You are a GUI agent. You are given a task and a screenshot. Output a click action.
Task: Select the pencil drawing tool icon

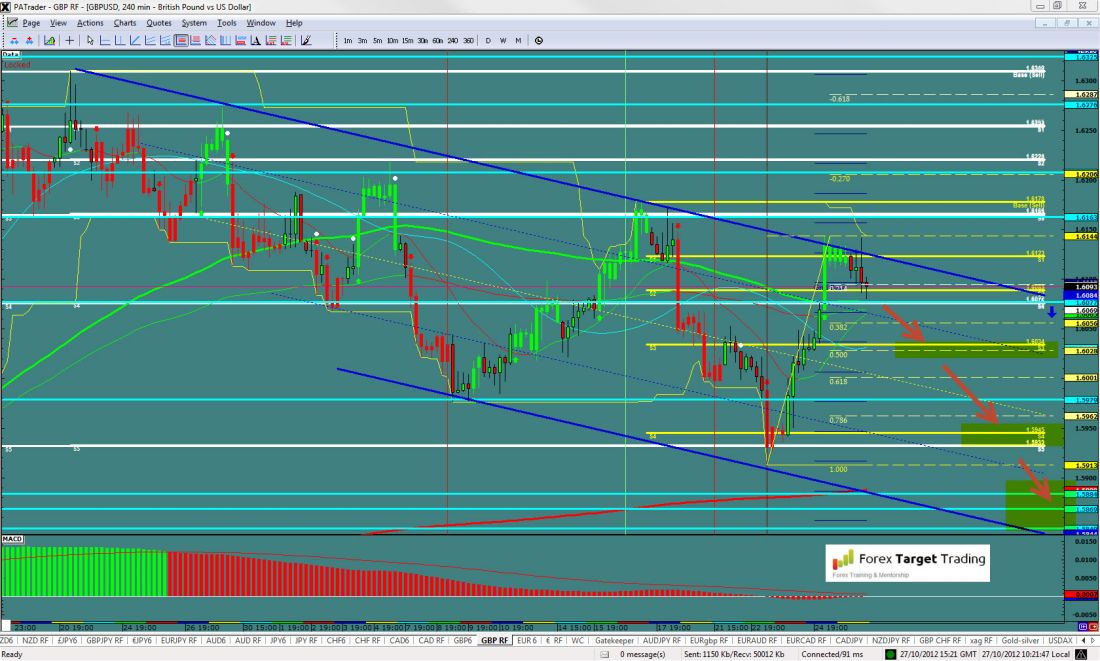pos(306,41)
